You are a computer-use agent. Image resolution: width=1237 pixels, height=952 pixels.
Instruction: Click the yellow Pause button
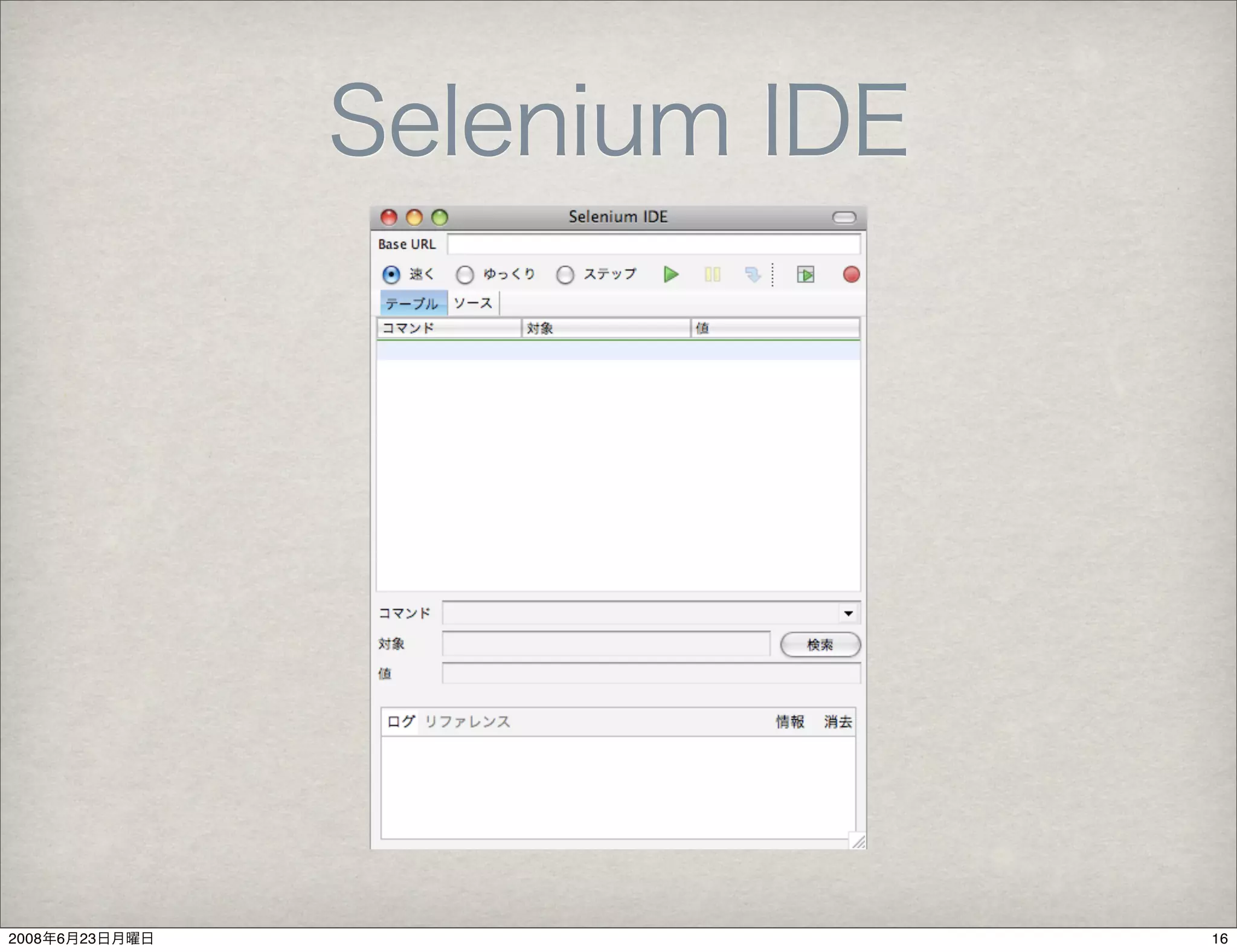click(x=712, y=275)
